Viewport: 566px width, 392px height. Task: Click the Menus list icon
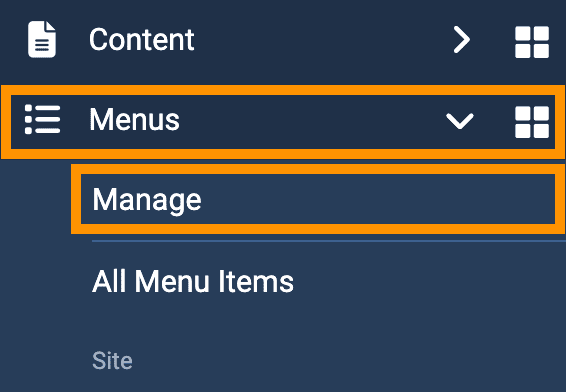point(42,119)
